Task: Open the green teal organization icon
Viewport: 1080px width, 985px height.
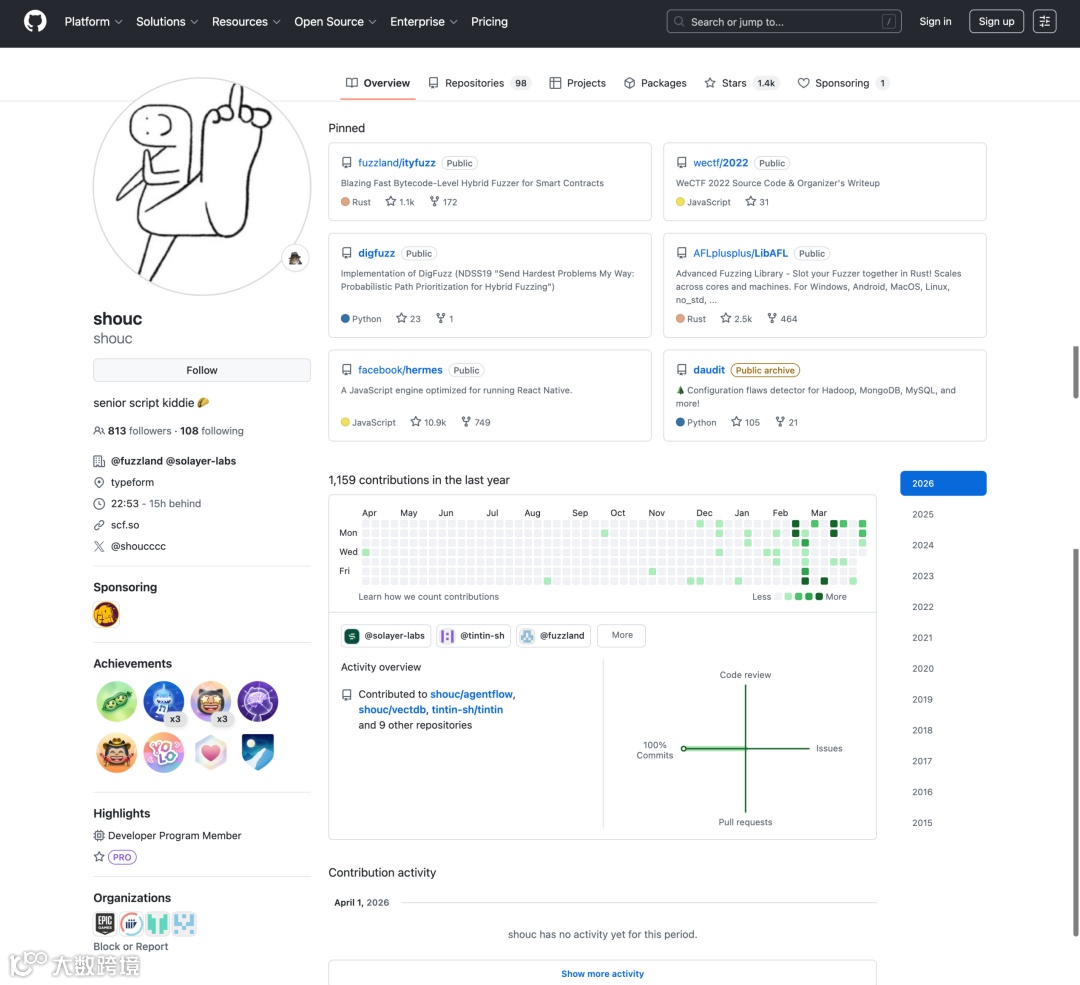Action: click(158, 923)
